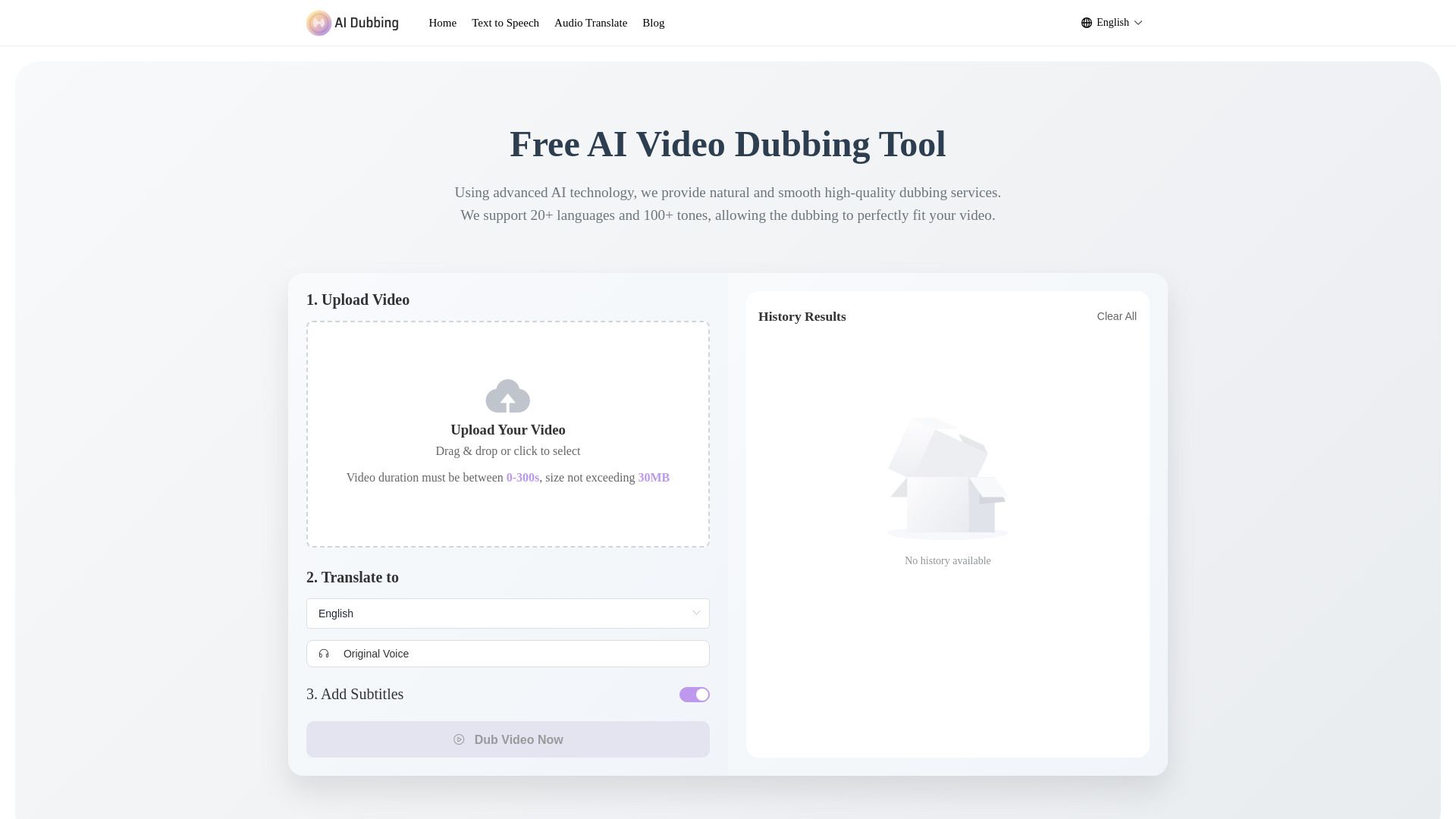Open the site language dropdown in header
The image size is (1456, 819).
1111,22
